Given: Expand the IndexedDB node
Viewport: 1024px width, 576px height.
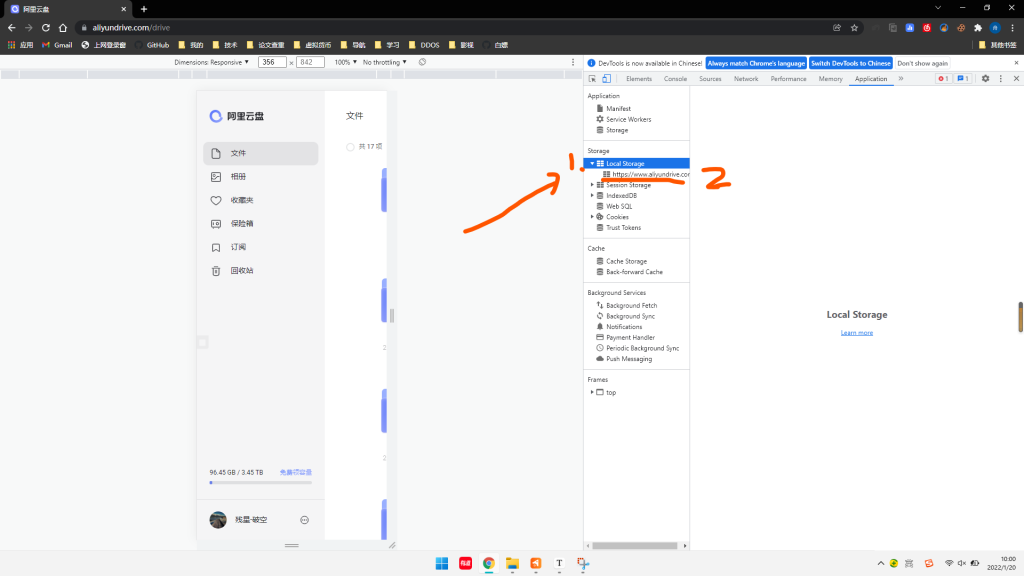Looking at the screenshot, I should pos(592,195).
